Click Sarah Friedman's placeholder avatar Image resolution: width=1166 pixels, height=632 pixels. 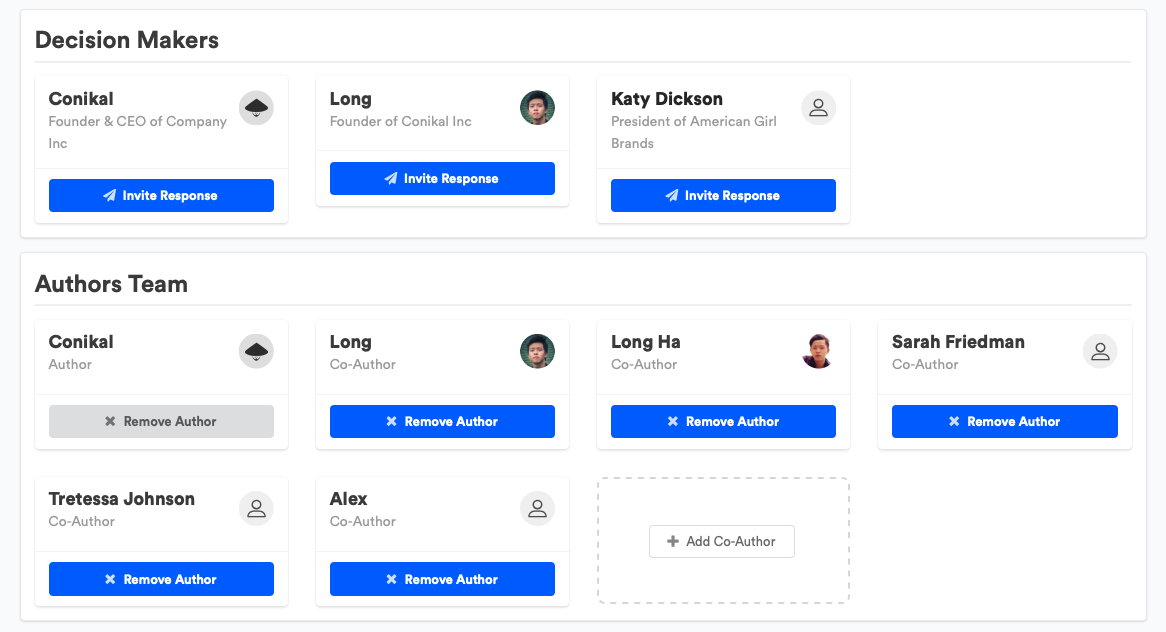[1100, 351]
